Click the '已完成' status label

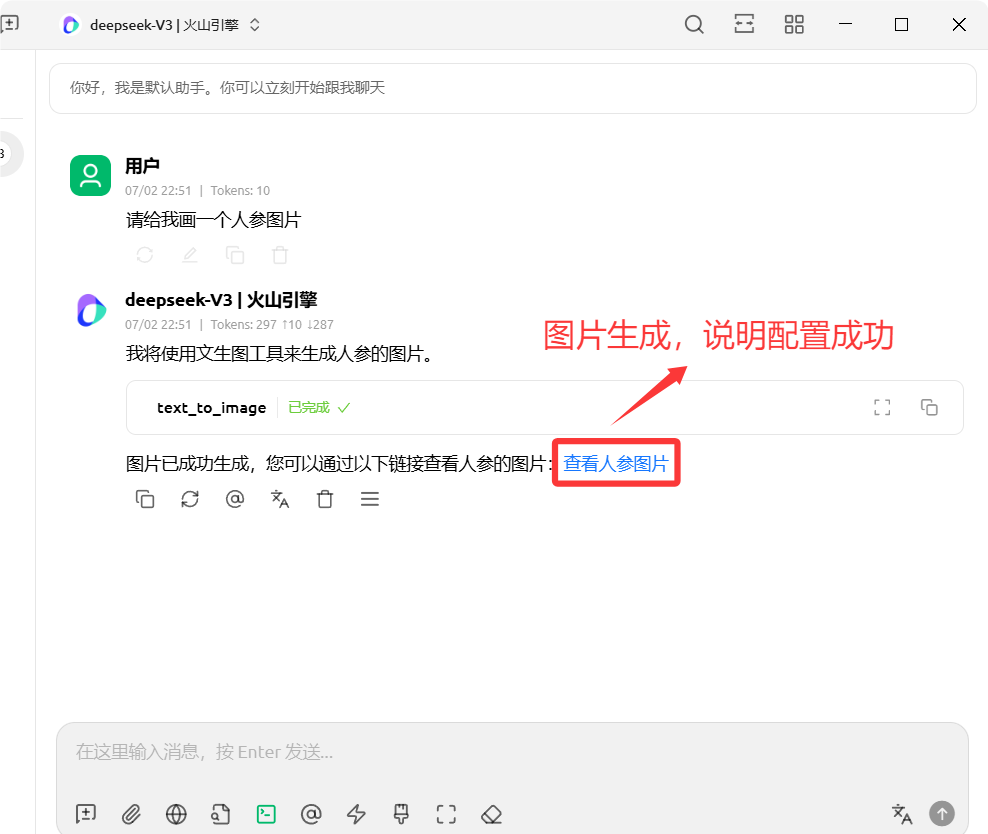[309, 408]
